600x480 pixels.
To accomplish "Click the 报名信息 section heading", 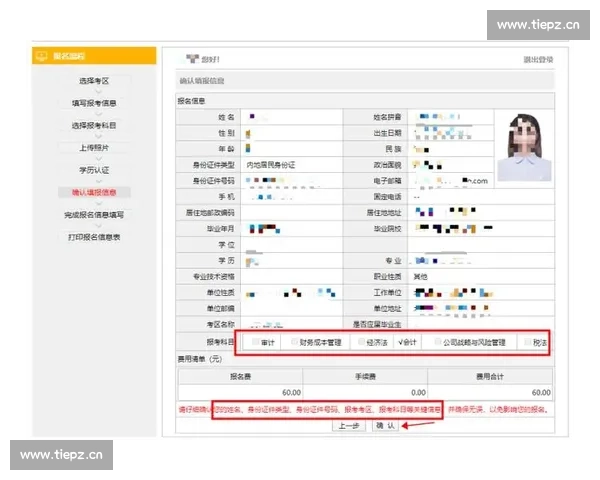I will pos(191,101).
